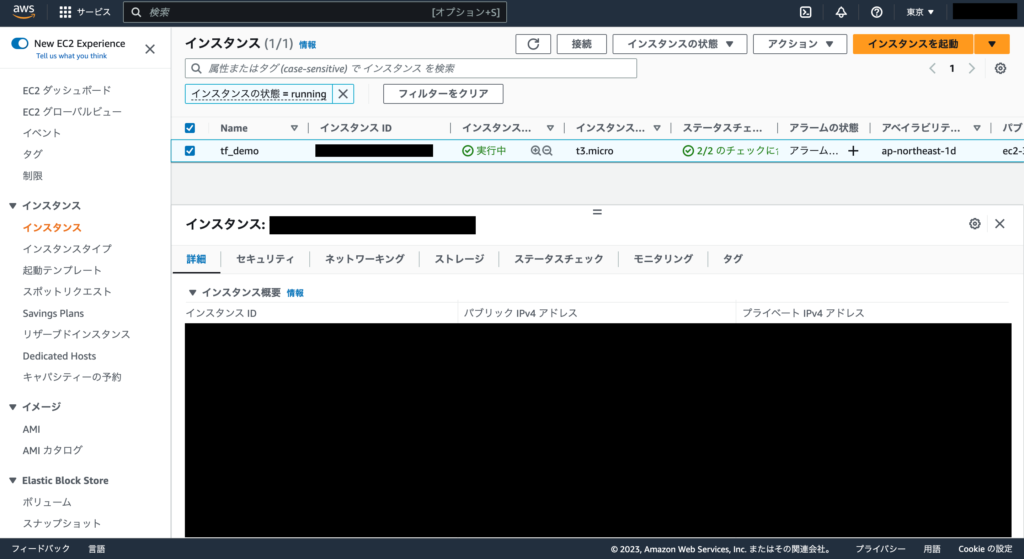Toggle the select-all instances checkbox
The image size is (1024, 559).
[x=189, y=128]
